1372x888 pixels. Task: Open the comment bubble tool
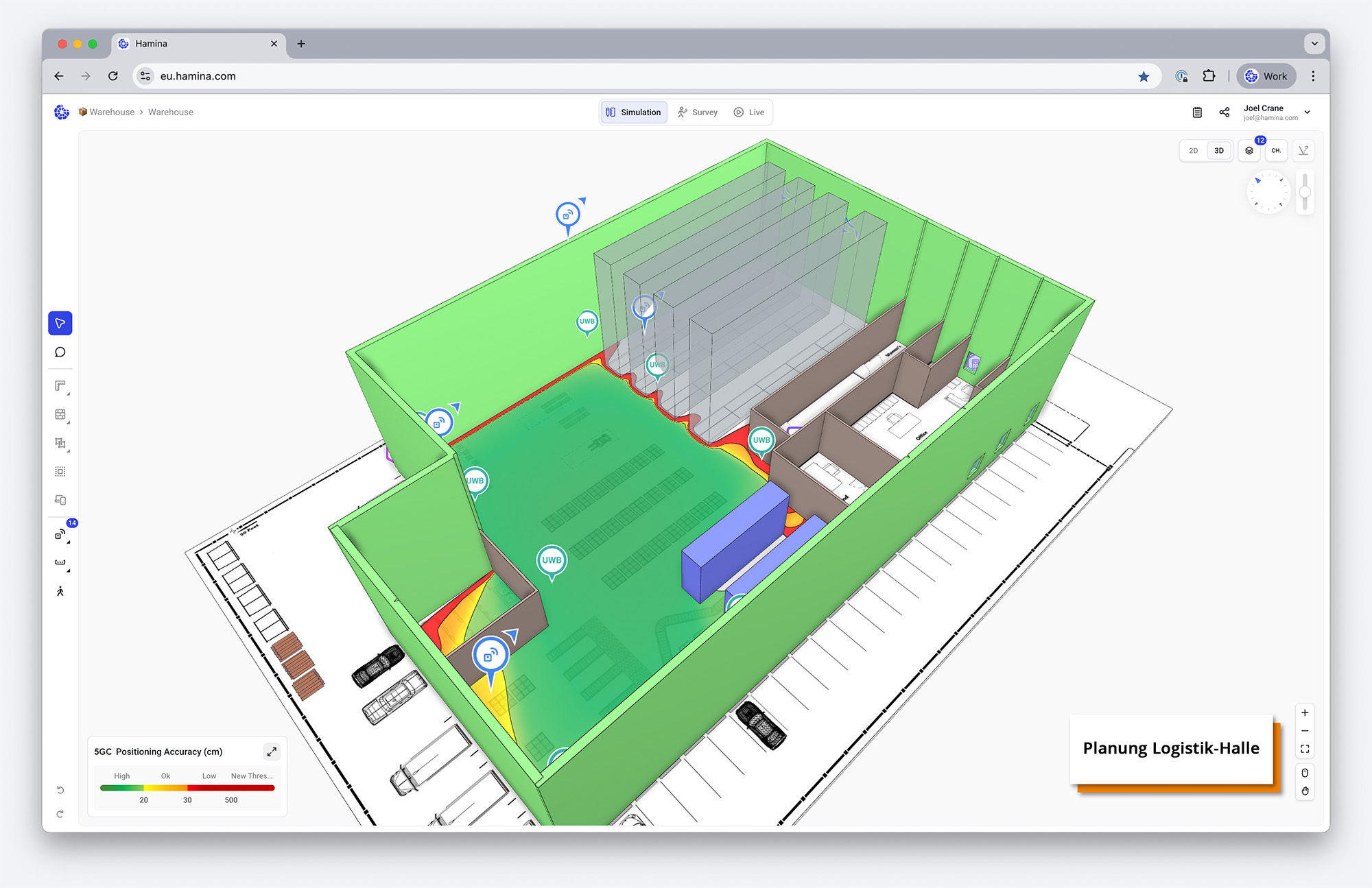point(60,352)
